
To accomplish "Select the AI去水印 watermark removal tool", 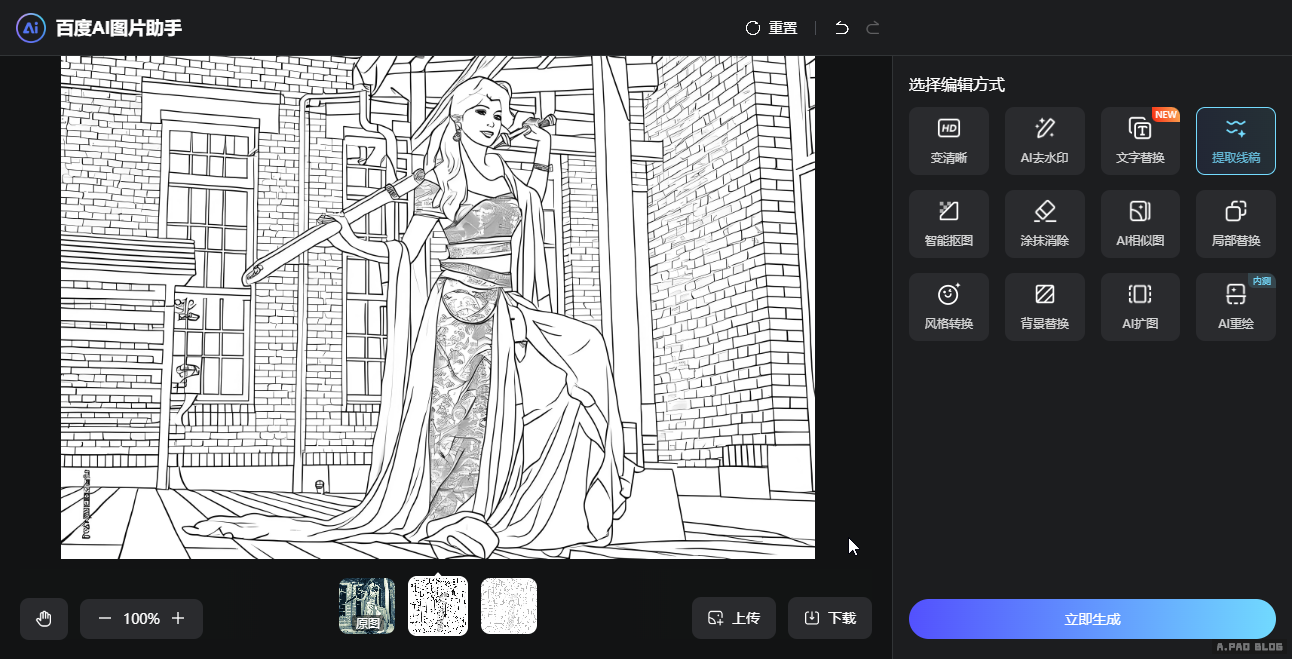I will click(1044, 141).
